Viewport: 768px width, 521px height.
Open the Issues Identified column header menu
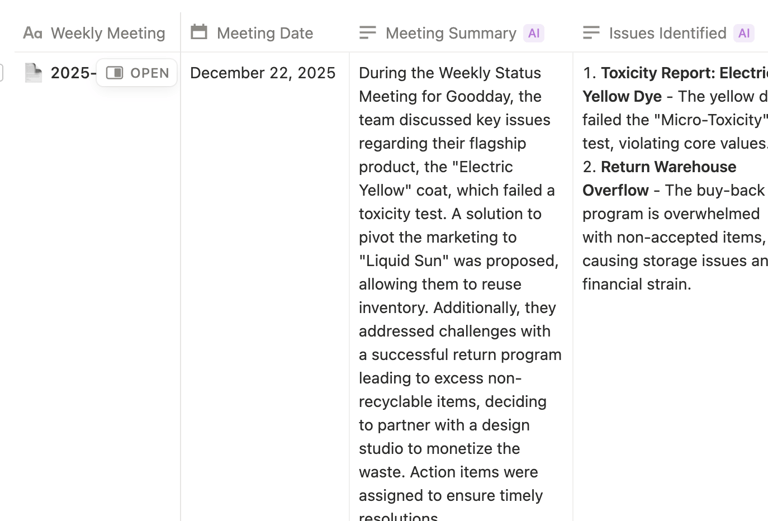(x=667, y=33)
